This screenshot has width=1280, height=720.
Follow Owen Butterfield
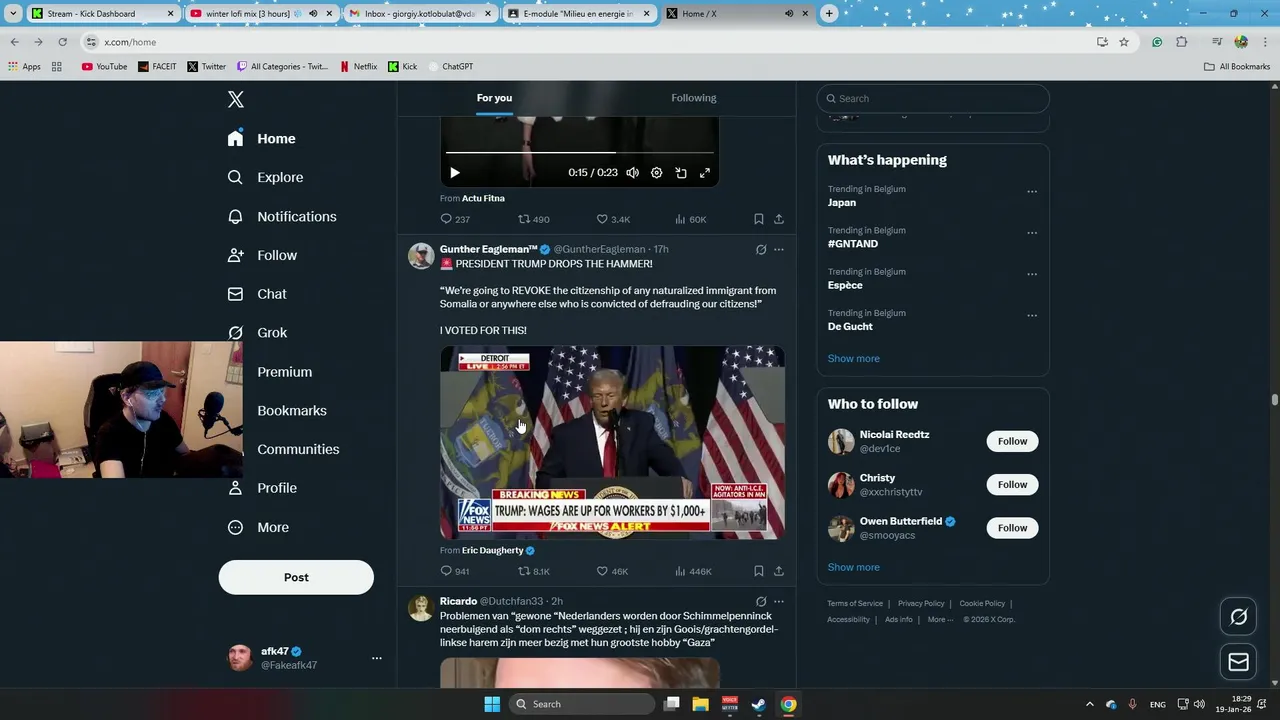pyautogui.click(x=1012, y=527)
